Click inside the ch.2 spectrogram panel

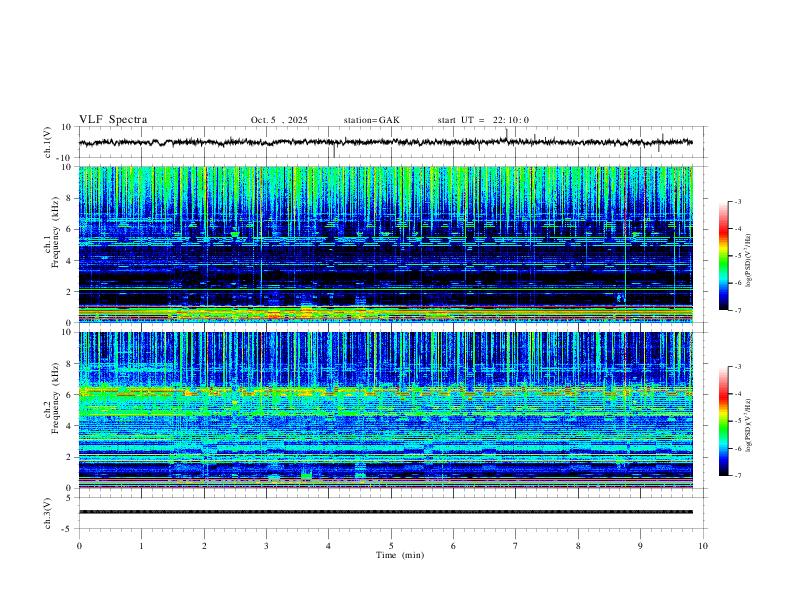point(385,410)
